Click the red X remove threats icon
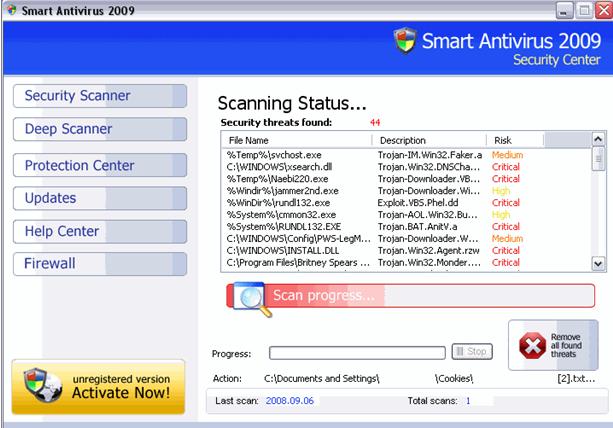This screenshot has height=428, width=613. click(532, 346)
